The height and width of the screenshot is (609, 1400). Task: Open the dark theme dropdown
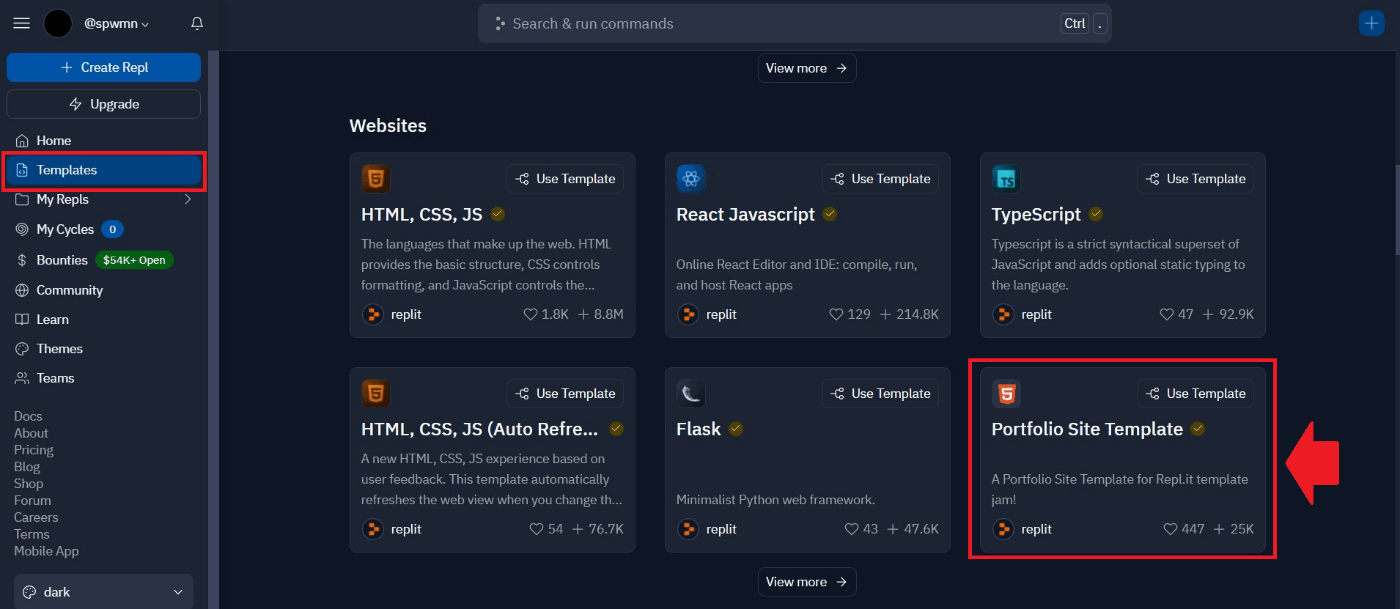coord(103,592)
